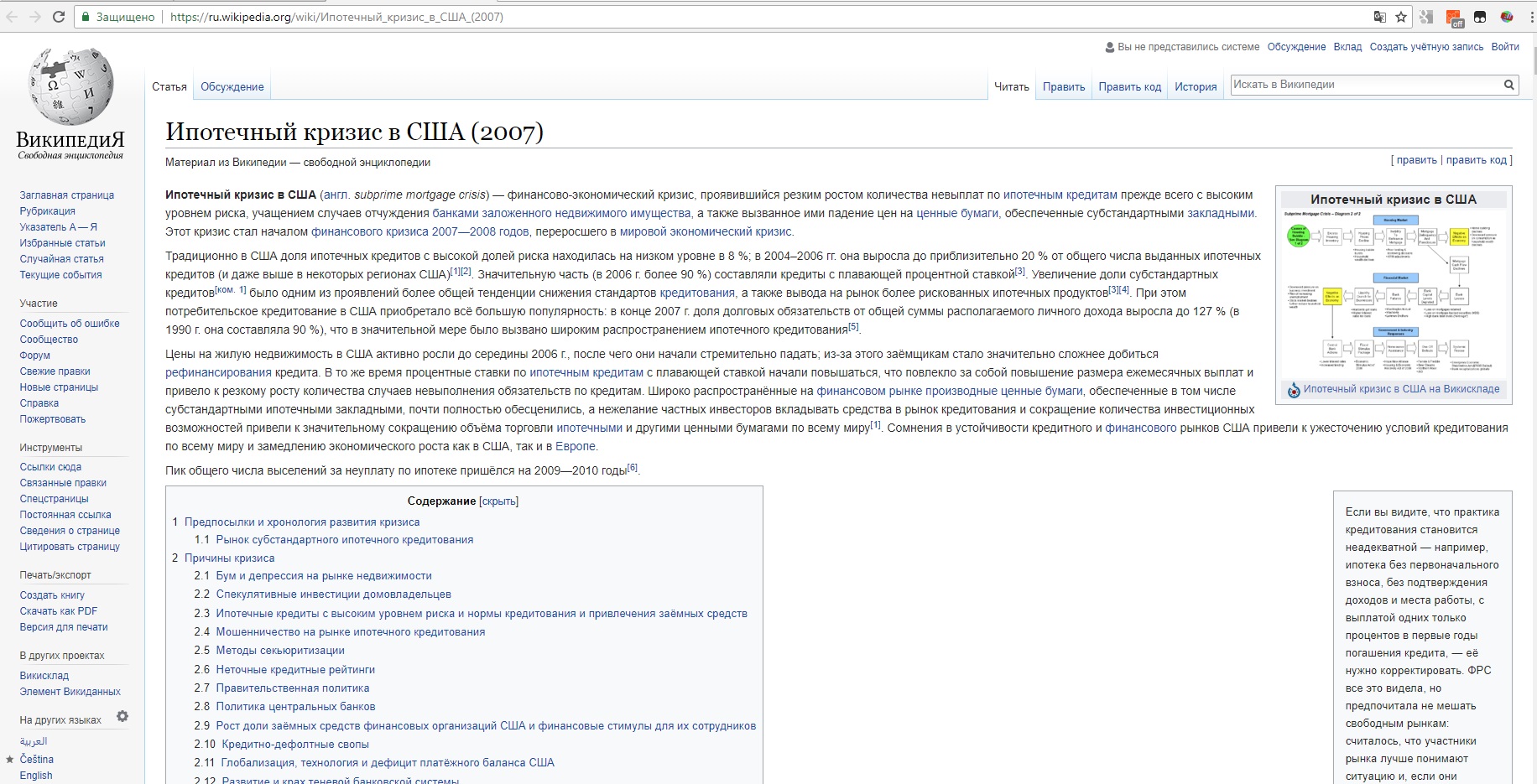This screenshot has height=784, width=1537.
Task: Click the Wikipedia globe logo
Action: pyautogui.click(x=70, y=86)
